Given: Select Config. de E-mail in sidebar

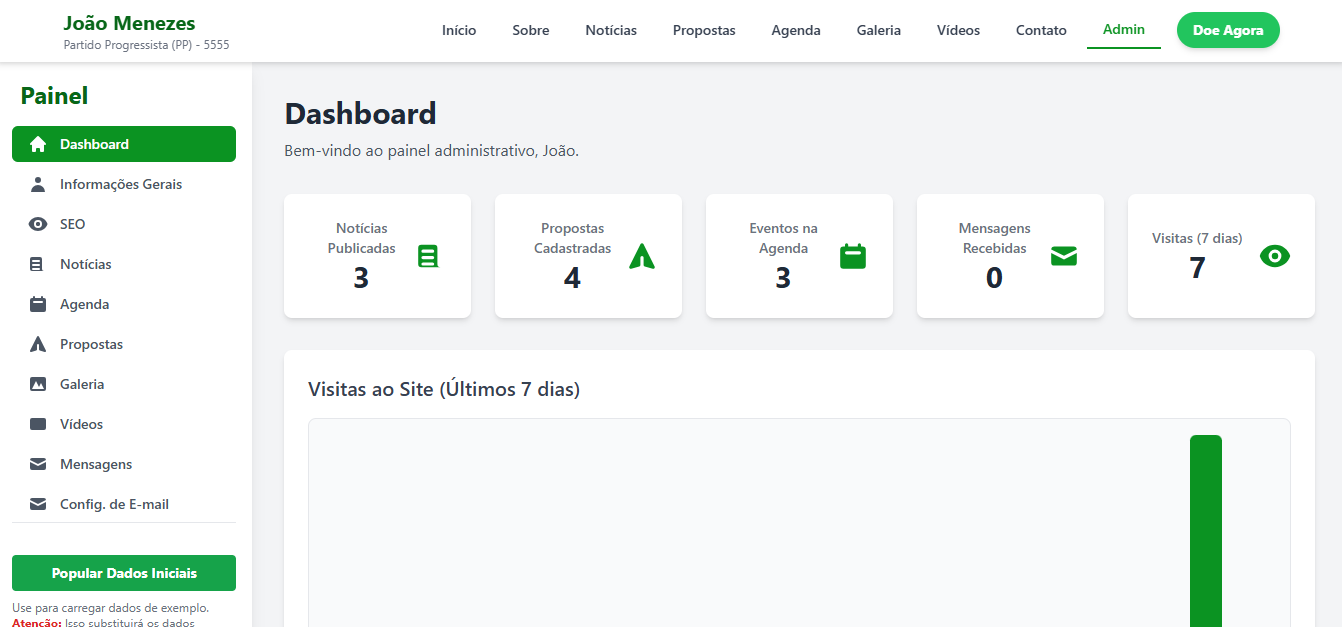Looking at the screenshot, I should (x=114, y=504).
